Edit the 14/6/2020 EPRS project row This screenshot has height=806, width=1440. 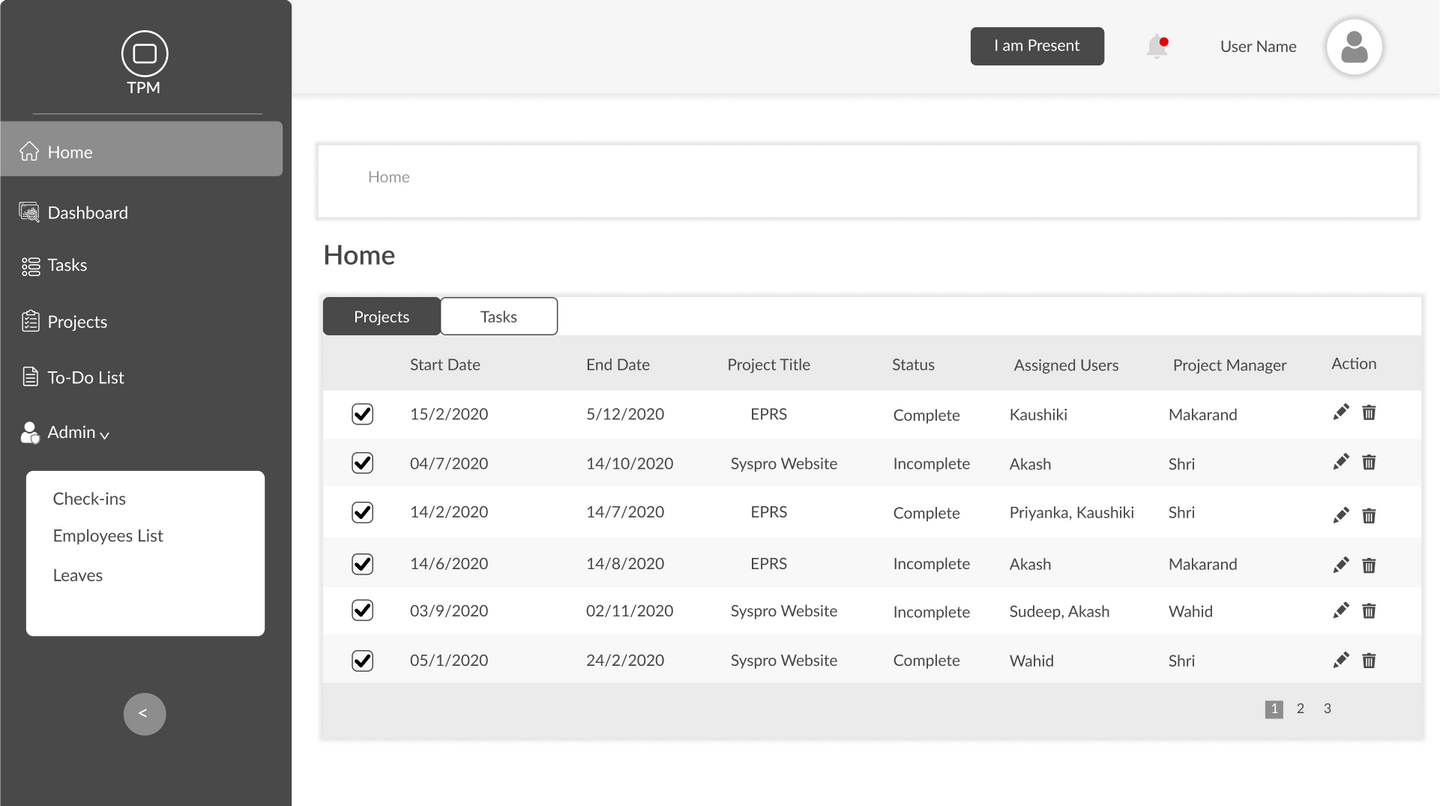1341,565
